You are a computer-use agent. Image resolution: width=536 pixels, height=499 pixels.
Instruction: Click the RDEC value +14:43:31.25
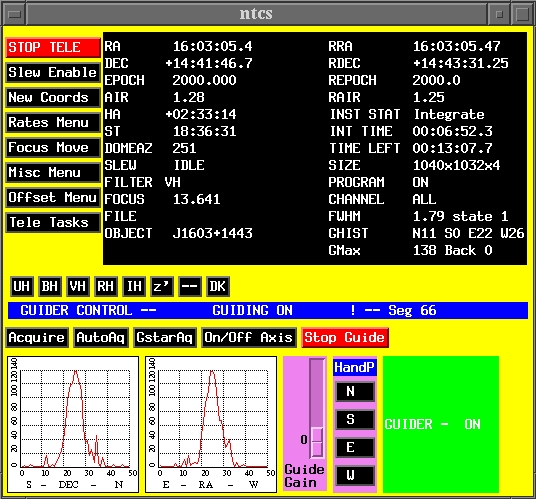tap(460, 63)
